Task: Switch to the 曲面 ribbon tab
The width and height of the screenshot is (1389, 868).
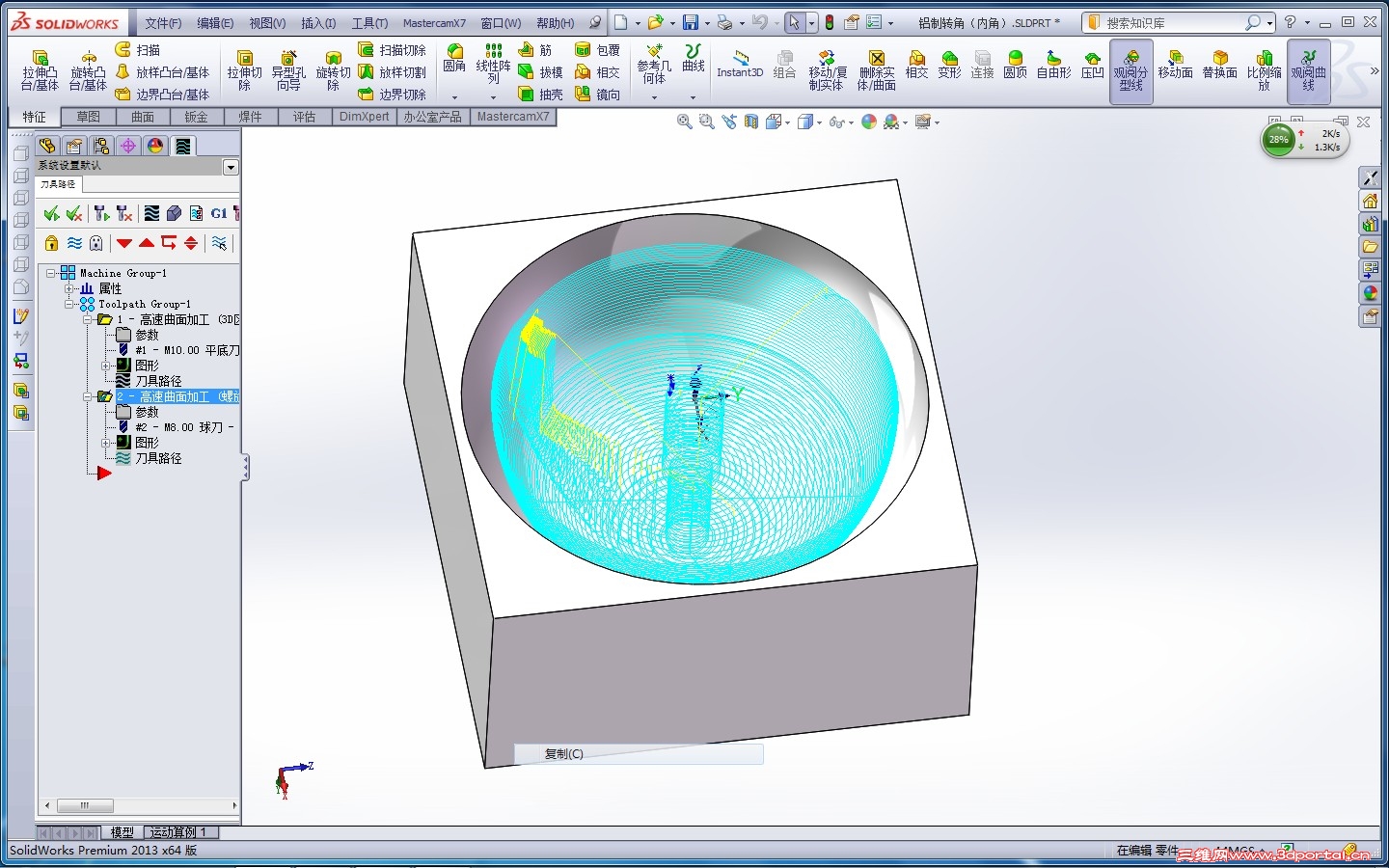Action: pyautogui.click(x=143, y=117)
